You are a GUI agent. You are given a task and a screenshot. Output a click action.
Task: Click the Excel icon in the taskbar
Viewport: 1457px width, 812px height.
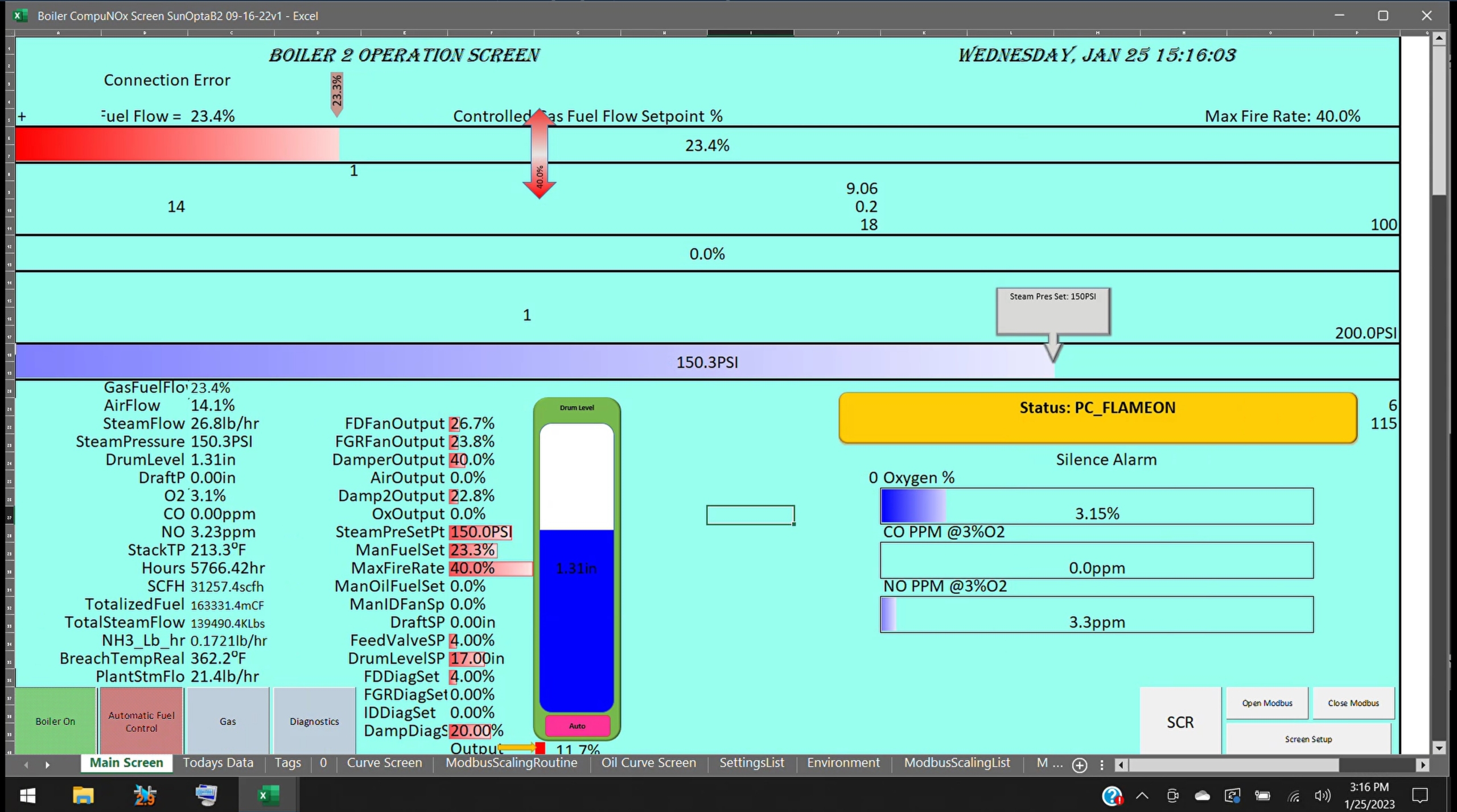[267, 795]
